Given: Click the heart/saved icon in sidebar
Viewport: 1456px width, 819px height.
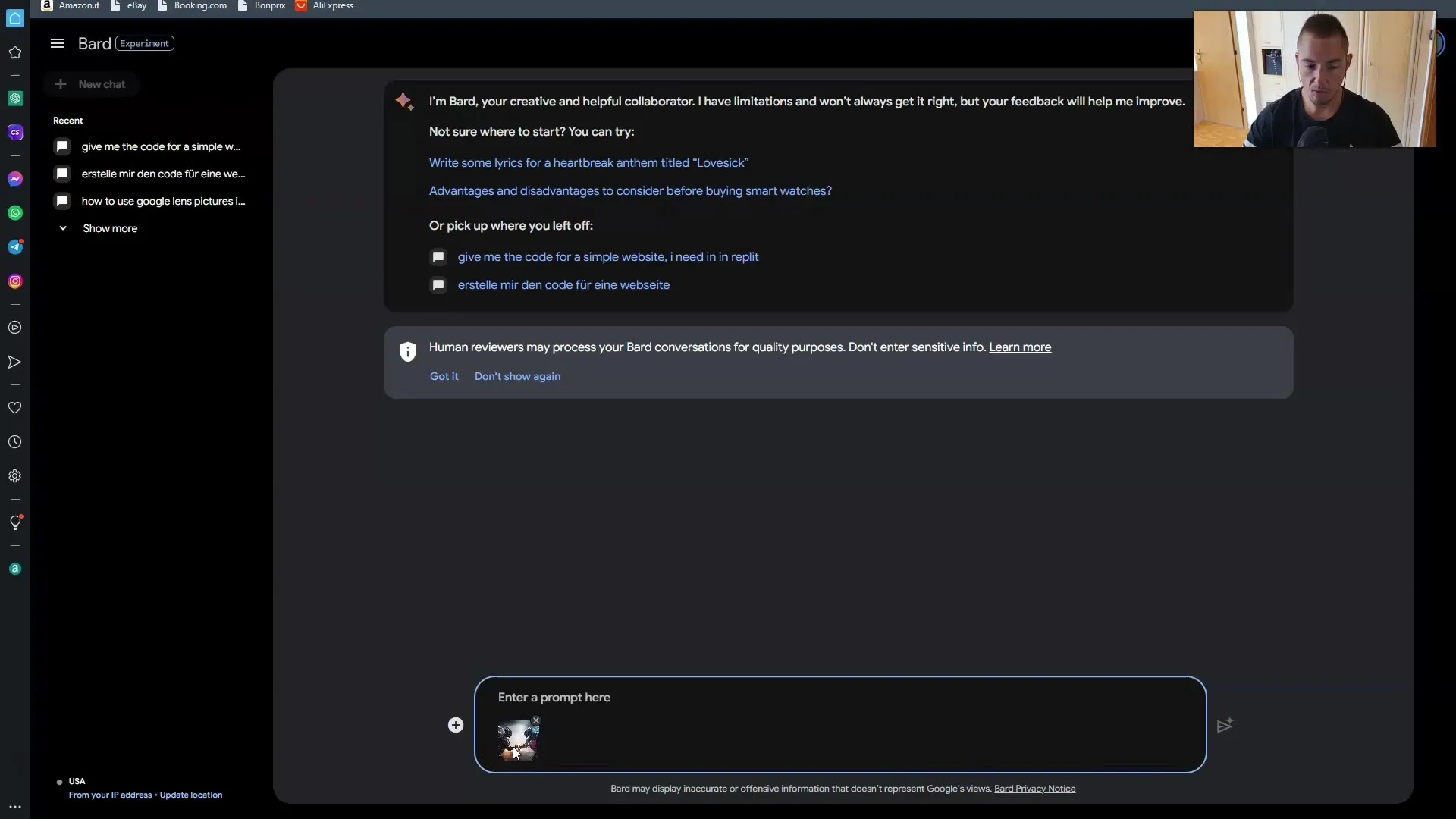Looking at the screenshot, I should 15,407.
